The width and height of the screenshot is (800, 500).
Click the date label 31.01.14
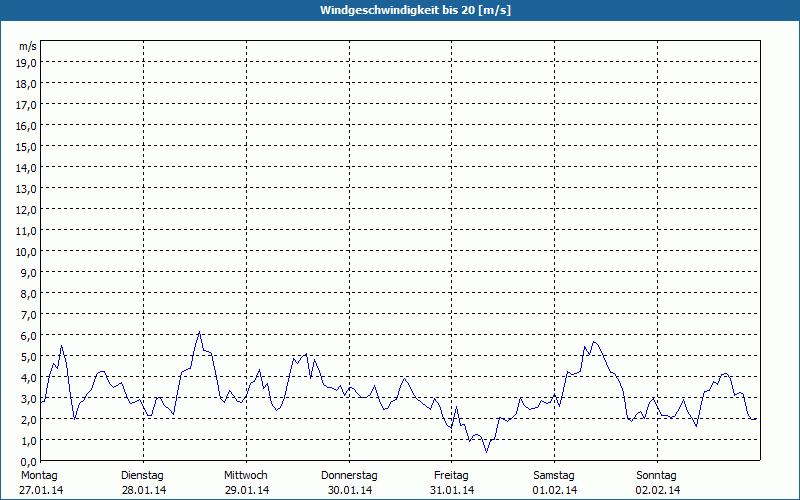click(x=451, y=490)
